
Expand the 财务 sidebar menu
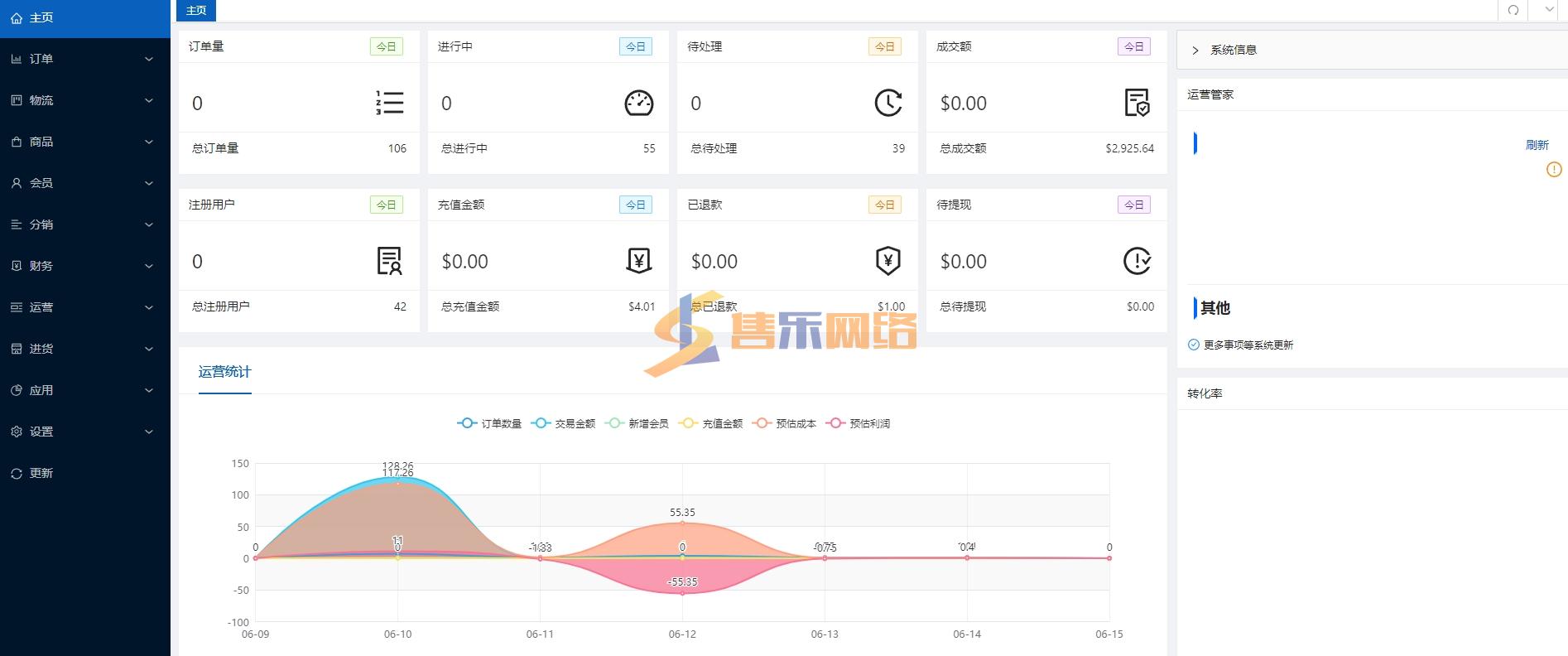click(84, 266)
